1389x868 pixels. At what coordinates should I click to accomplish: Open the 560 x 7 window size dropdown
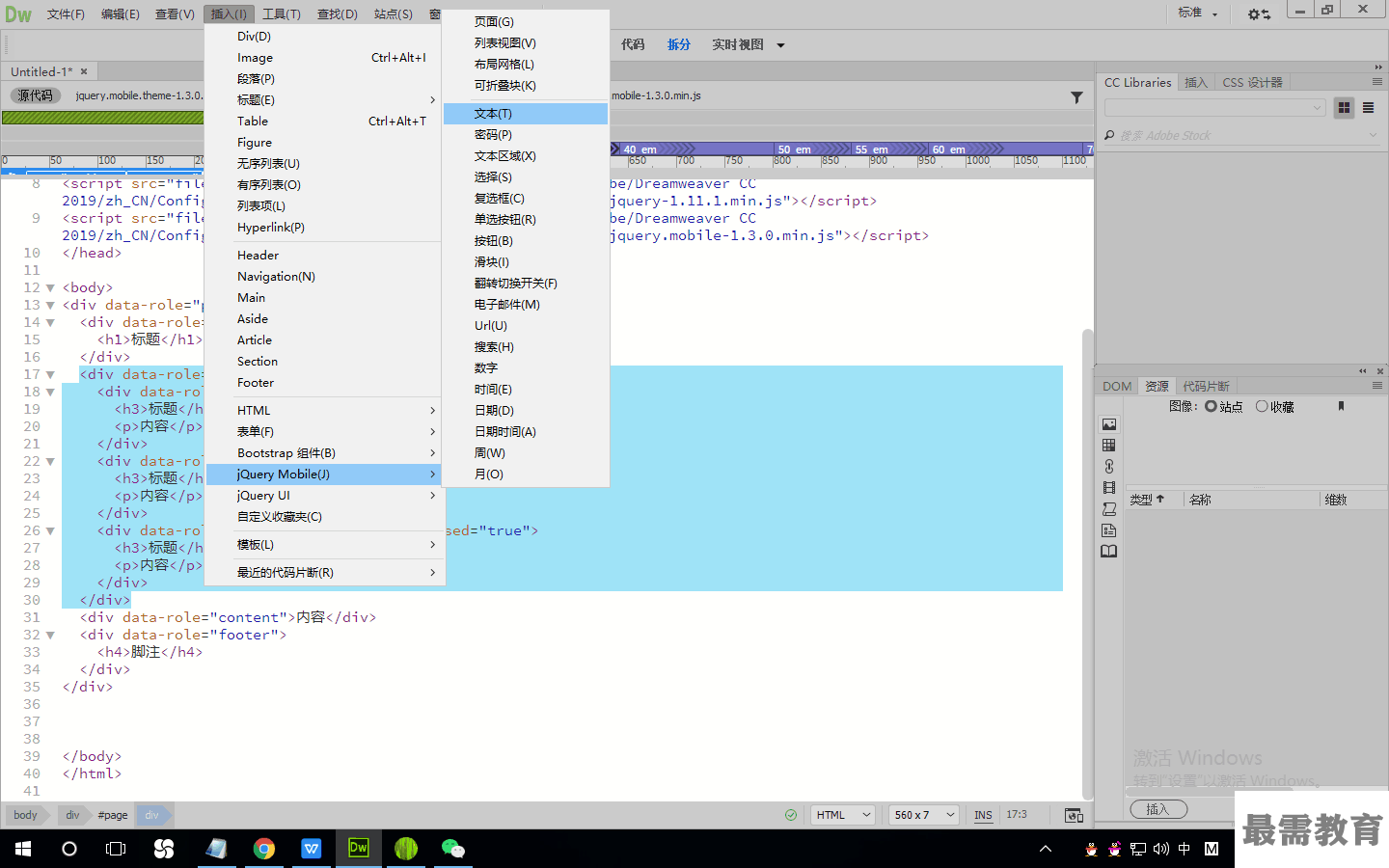923,815
